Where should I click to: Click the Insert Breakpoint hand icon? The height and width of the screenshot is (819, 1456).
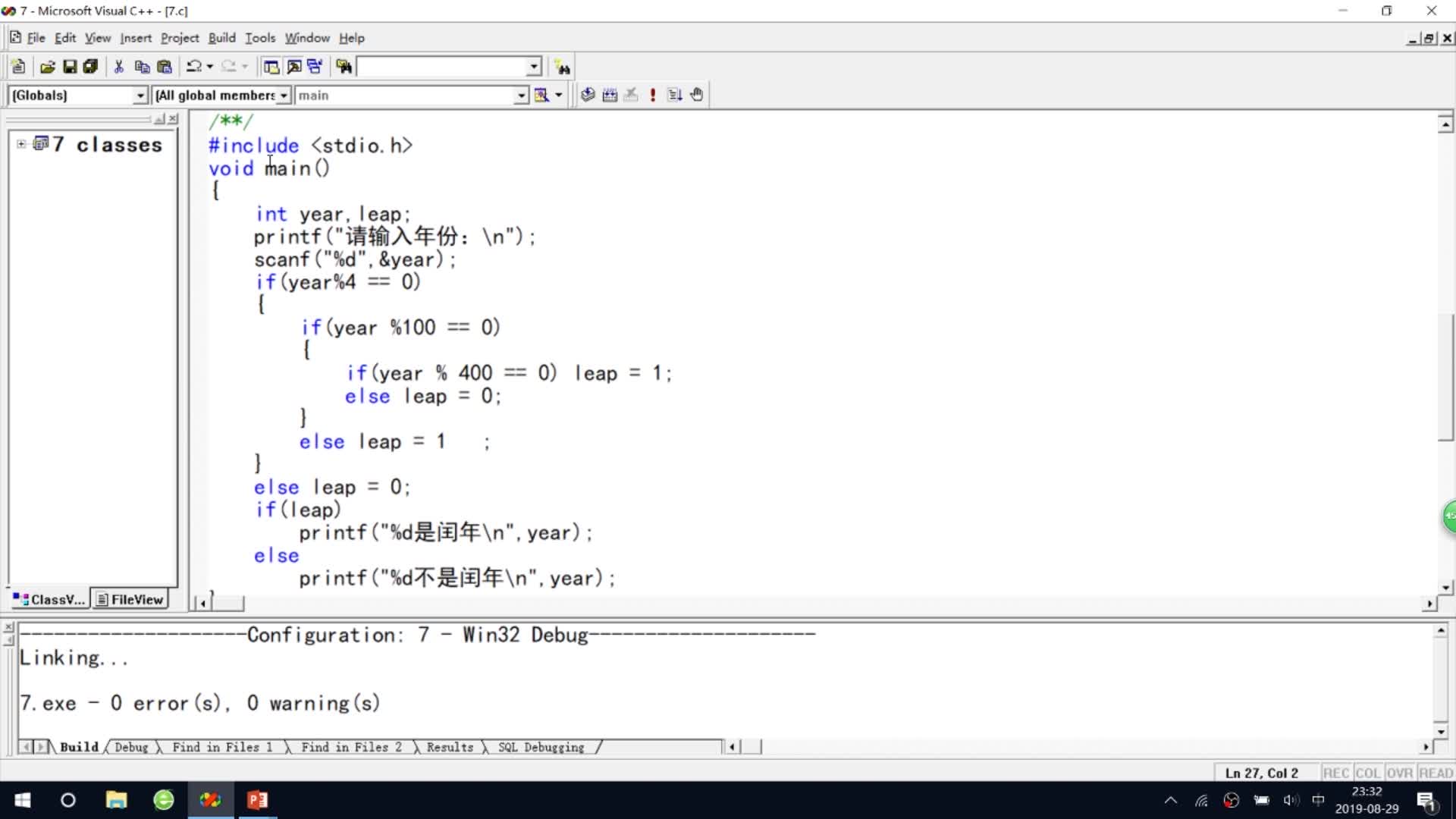(x=697, y=95)
